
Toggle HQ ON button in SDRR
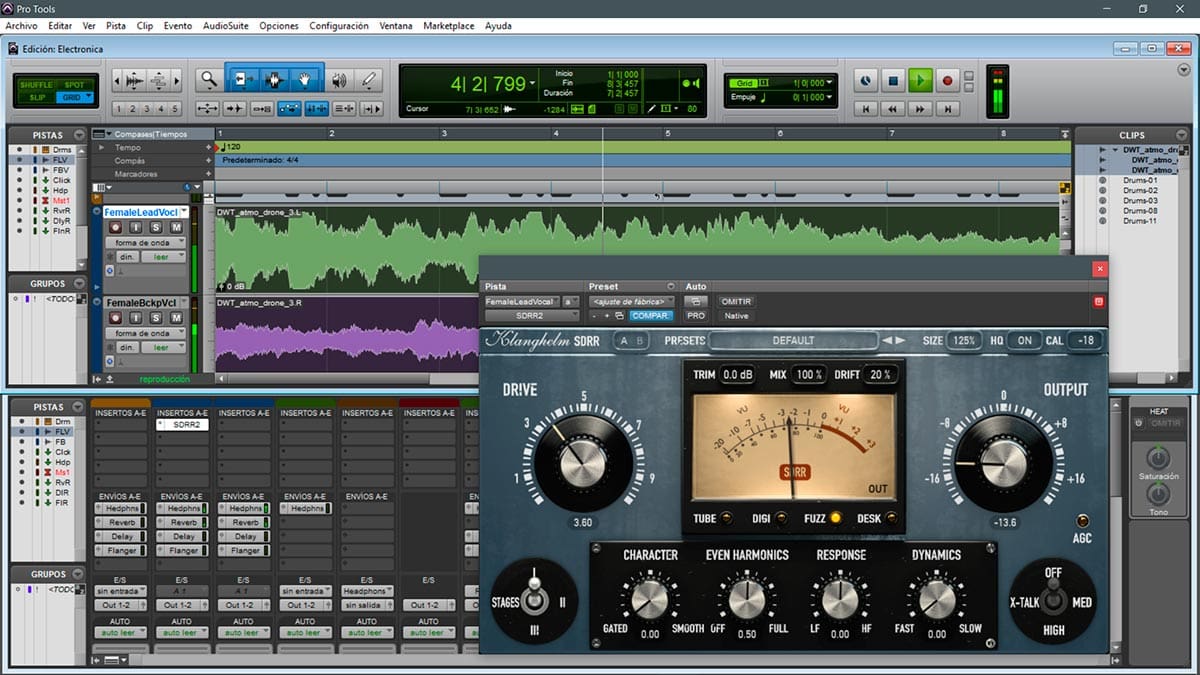[x=1024, y=340]
